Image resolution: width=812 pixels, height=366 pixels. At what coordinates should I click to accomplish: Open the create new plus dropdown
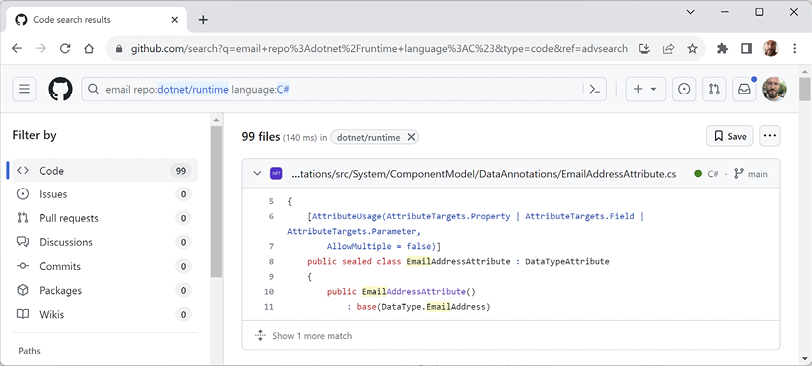tap(645, 89)
